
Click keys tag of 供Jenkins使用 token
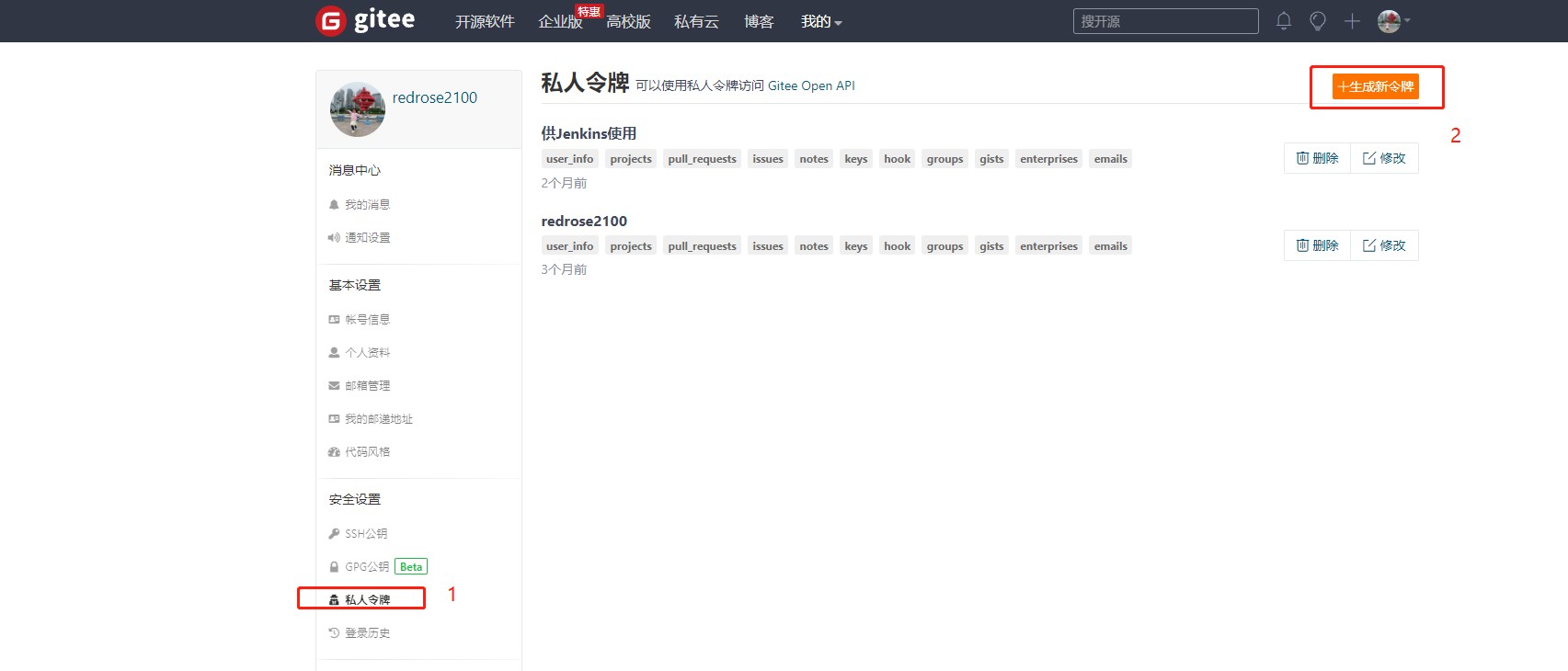[856, 159]
